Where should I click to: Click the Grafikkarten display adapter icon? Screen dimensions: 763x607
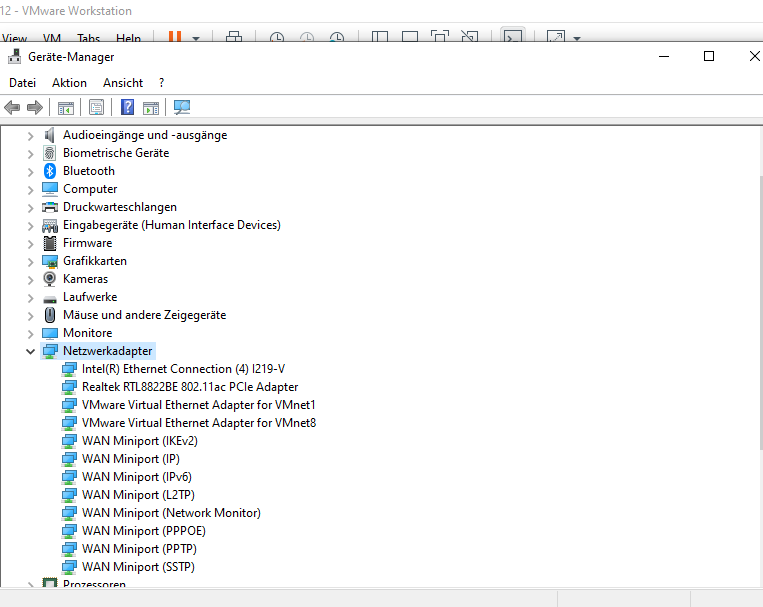50,261
